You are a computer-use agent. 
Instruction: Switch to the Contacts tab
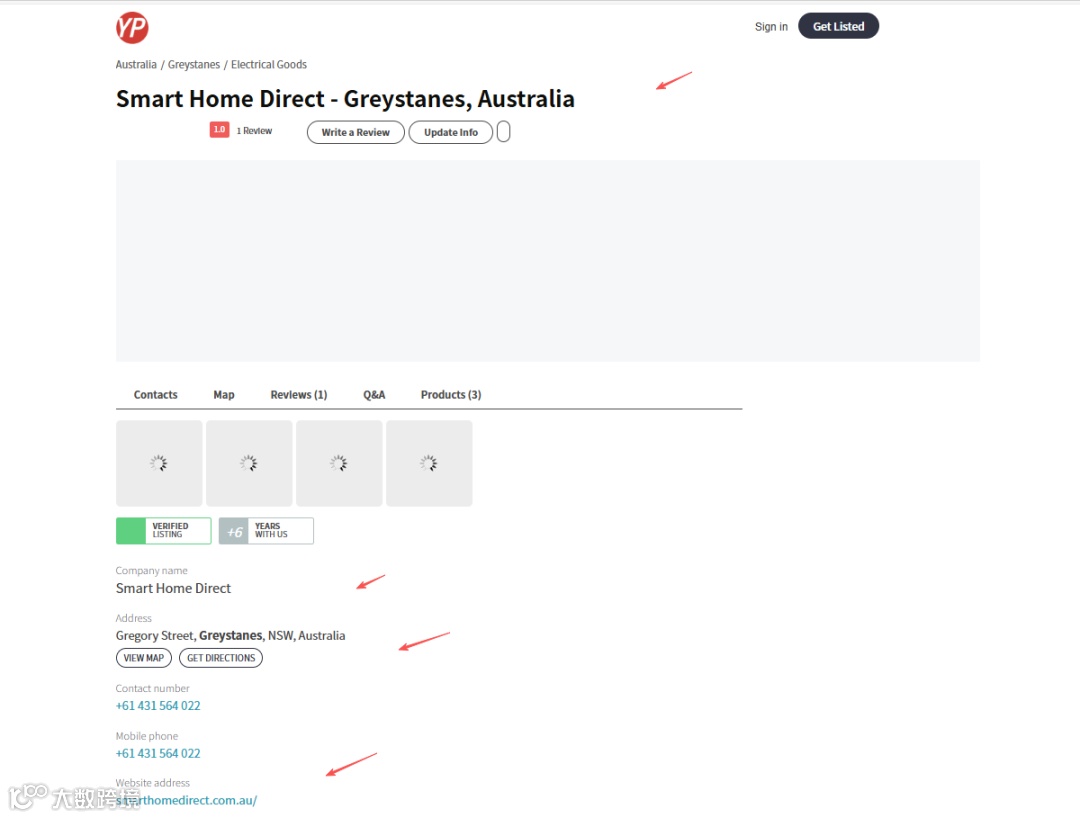(x=156, y=395)
